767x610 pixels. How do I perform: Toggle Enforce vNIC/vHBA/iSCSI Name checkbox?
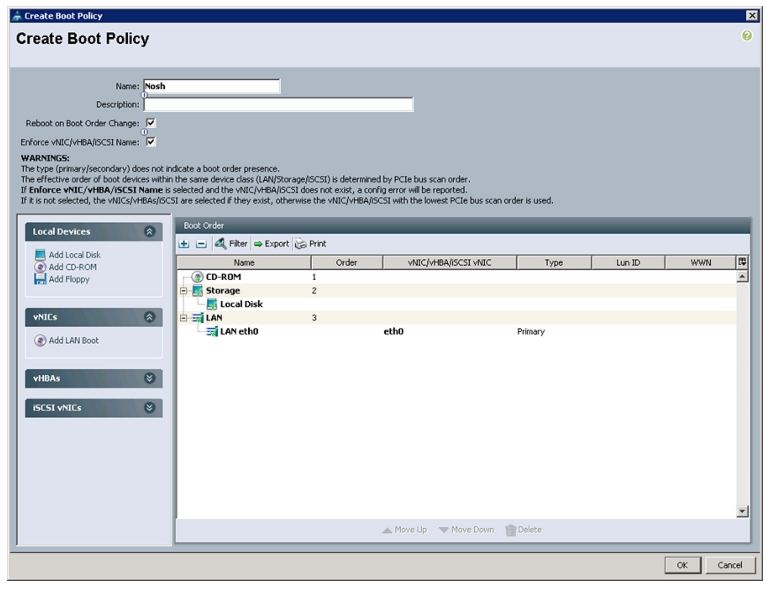point(151,142)
